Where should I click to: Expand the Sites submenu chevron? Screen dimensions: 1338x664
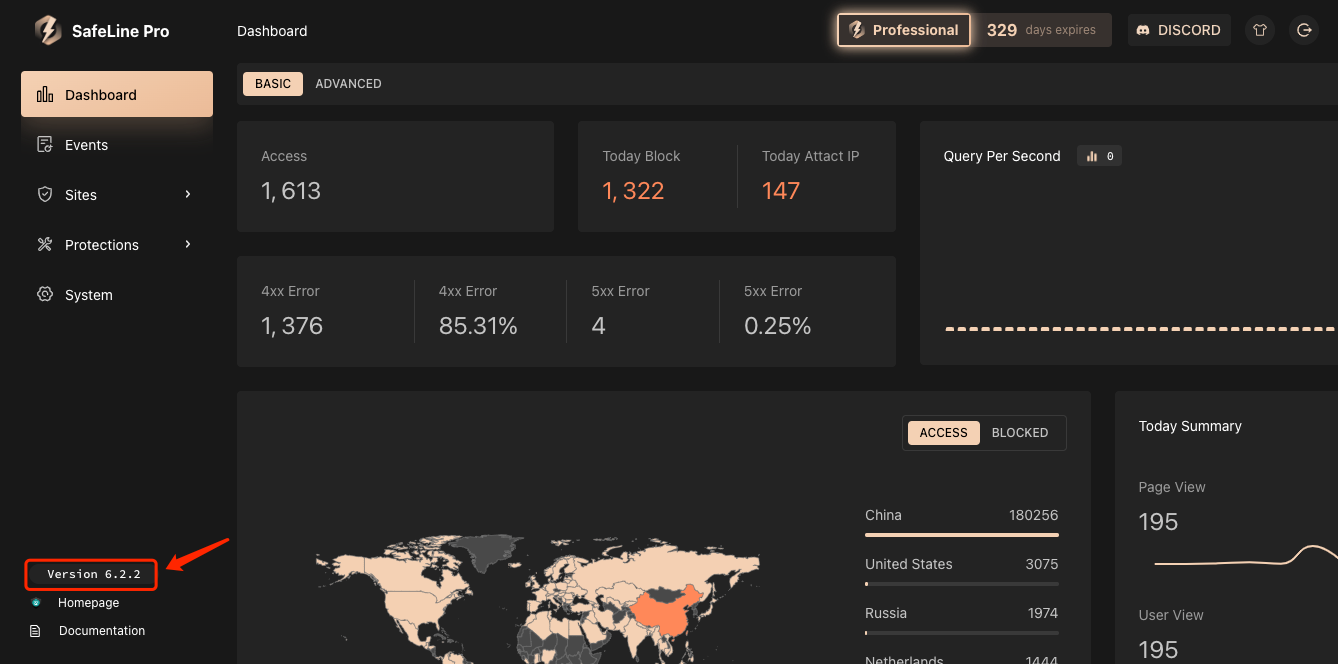click(x=188, y=194)
